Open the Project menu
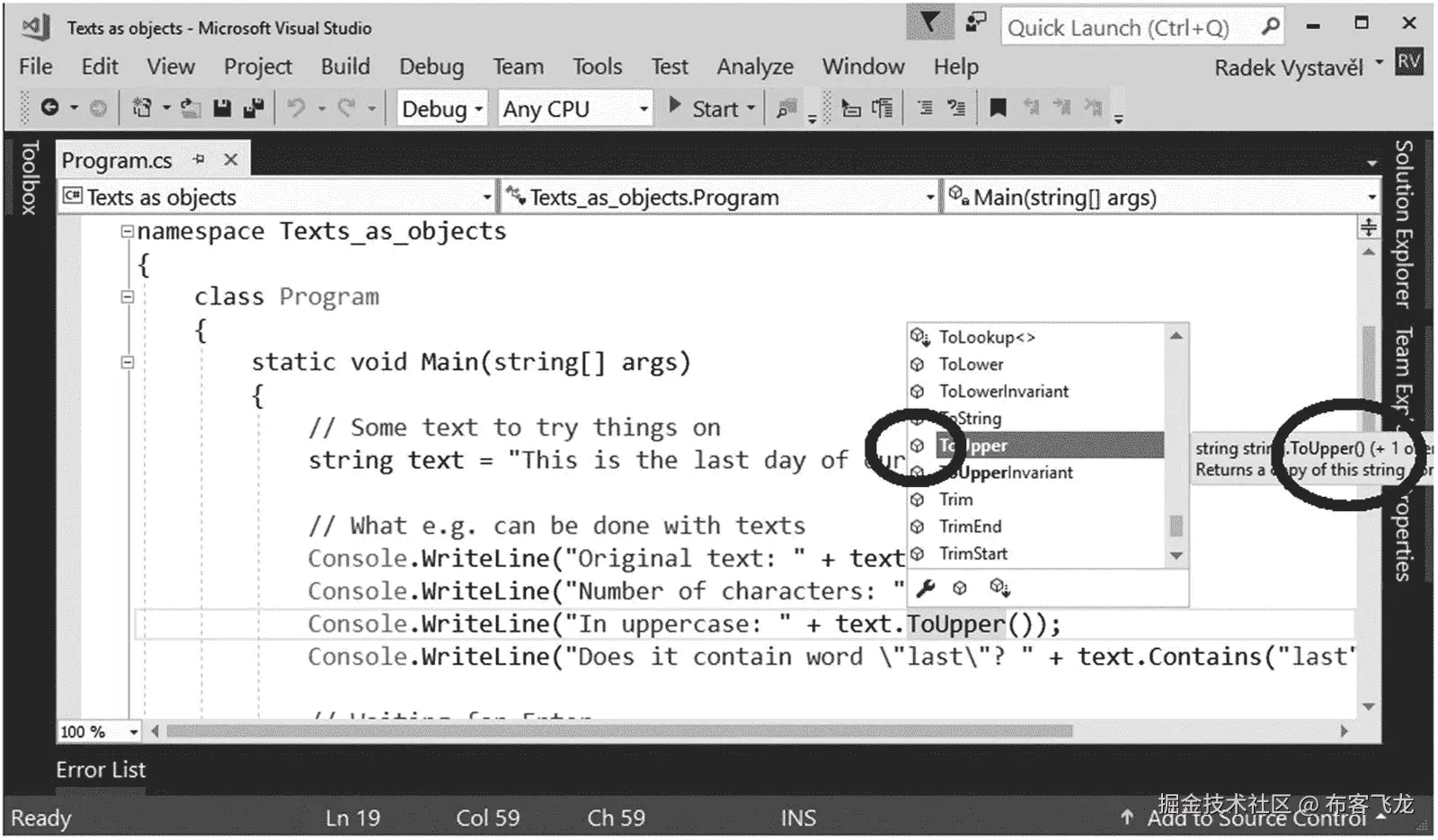This screenshot has height=840, width=1438. click(x=258, y=66)
